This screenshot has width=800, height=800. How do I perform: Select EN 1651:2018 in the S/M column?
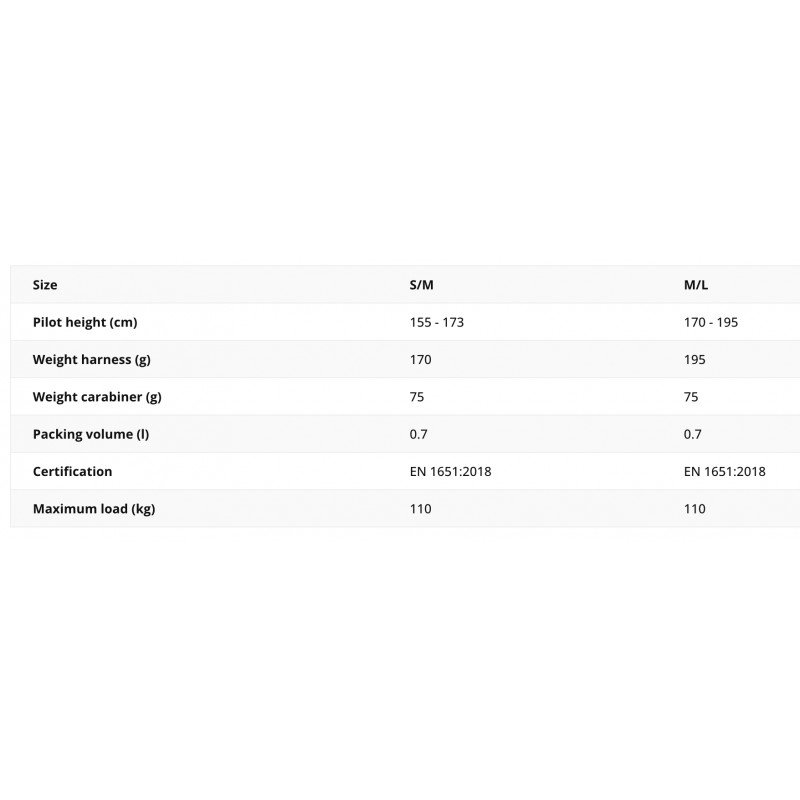[x=451, y=471]
